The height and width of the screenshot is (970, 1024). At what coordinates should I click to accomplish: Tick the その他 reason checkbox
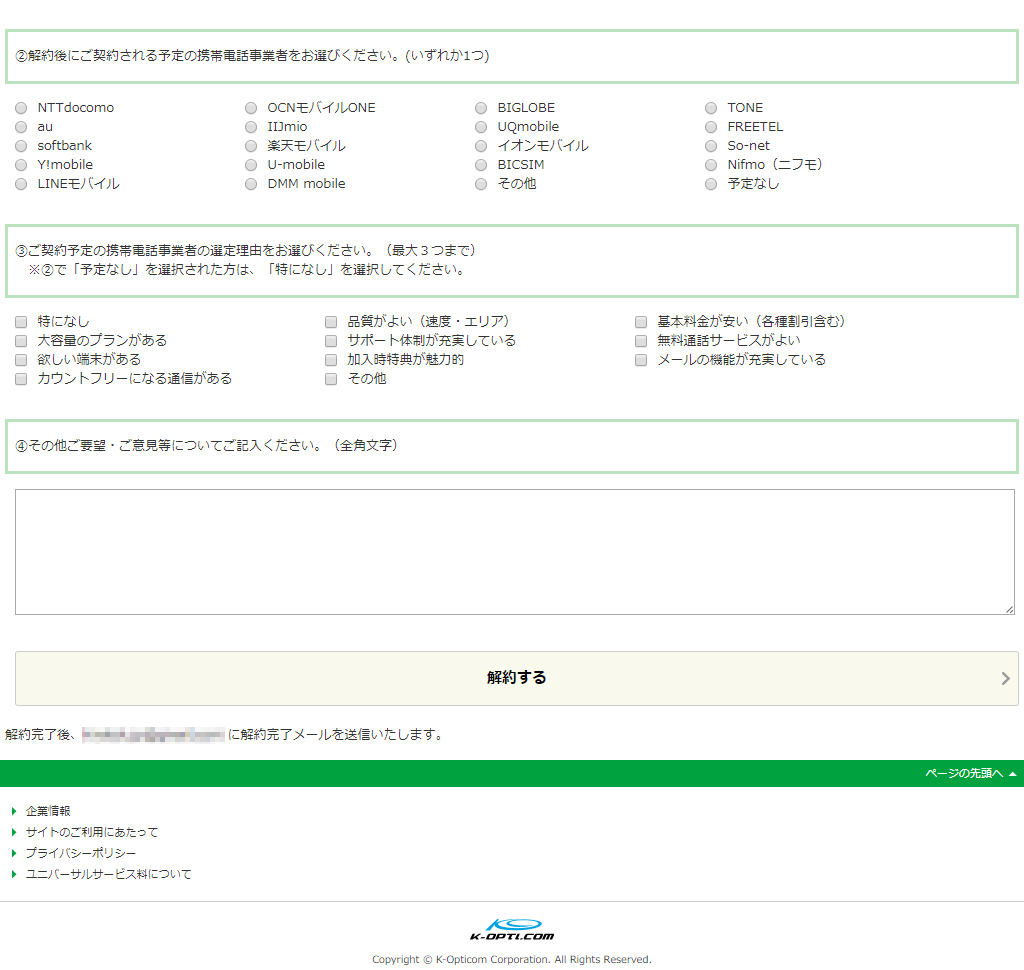[x=331, y=379]
